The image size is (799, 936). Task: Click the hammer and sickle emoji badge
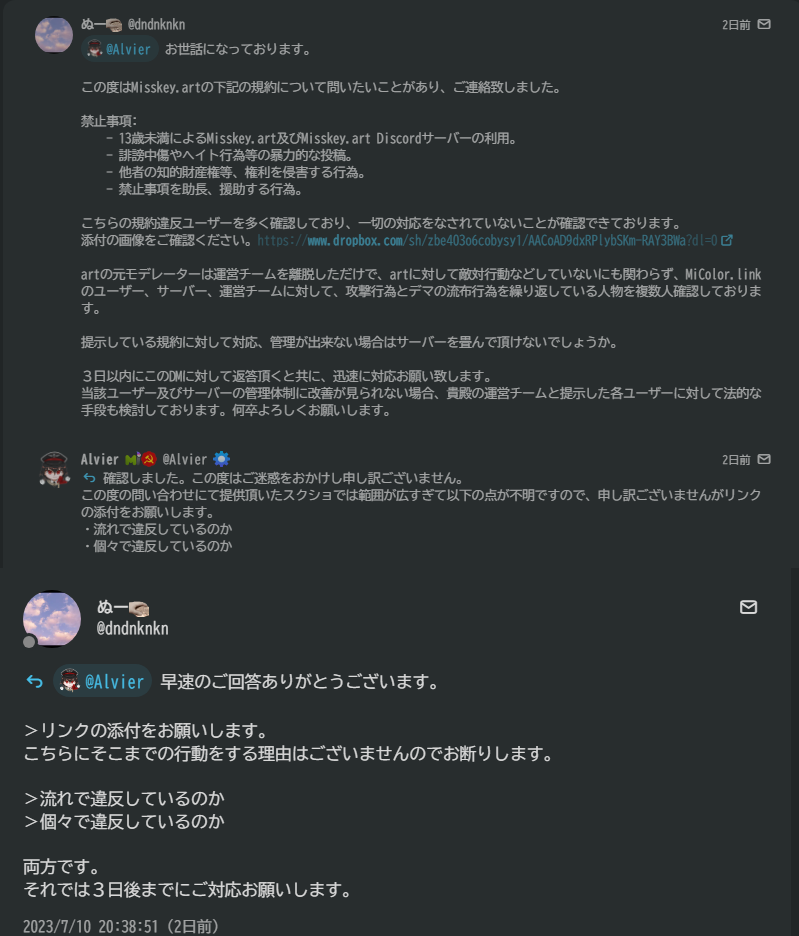tap(149, 459)
